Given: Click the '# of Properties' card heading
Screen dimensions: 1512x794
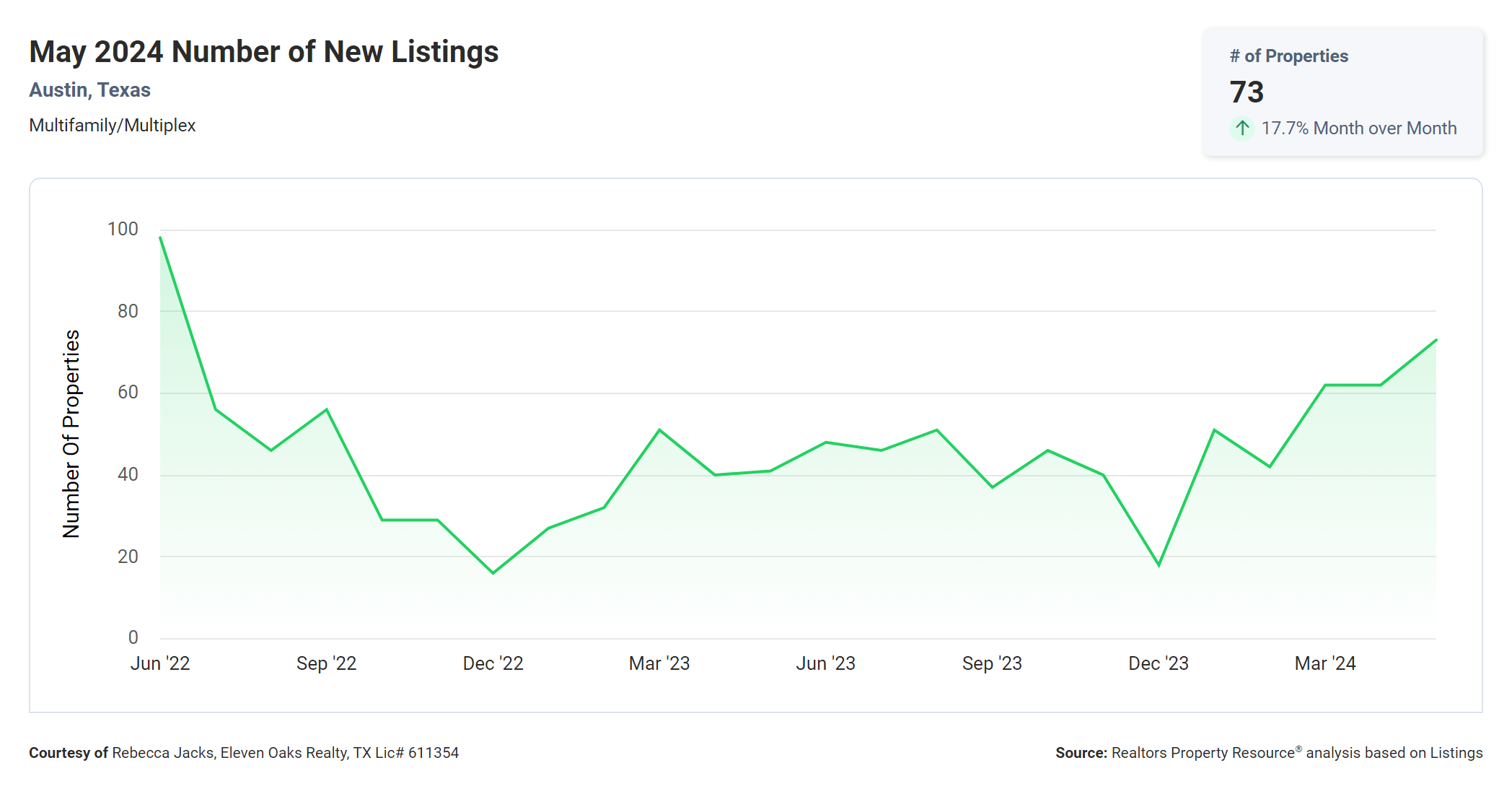Looking at the screenshot, I should (x=1288, y=56).
